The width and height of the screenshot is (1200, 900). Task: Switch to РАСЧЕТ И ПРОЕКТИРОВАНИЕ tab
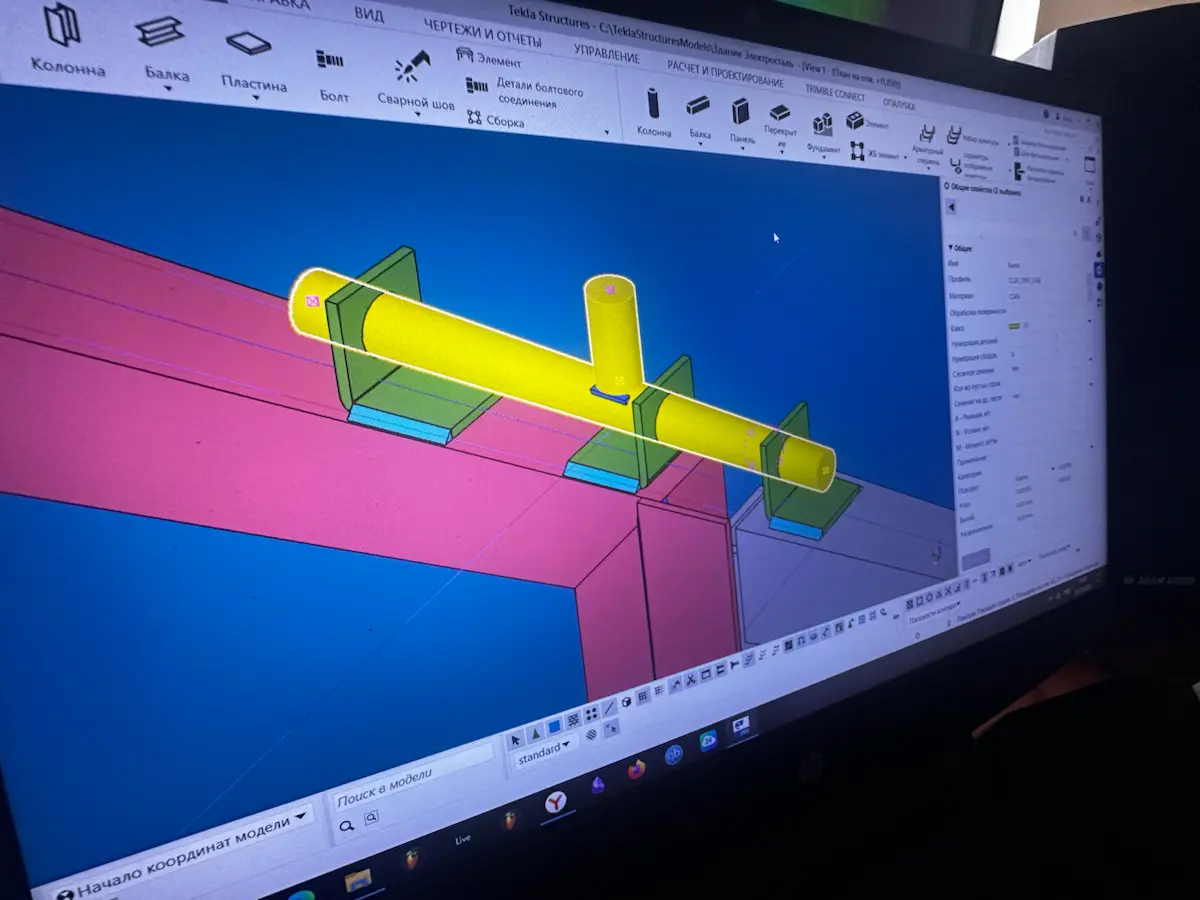click(x=725, y=73)
